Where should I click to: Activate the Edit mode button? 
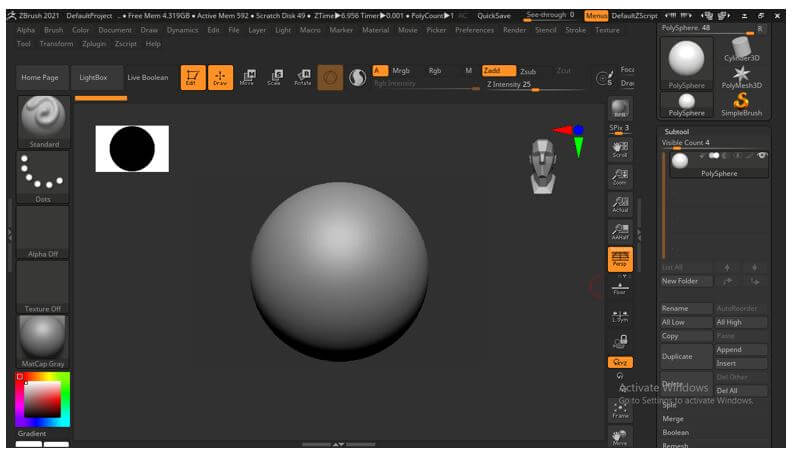(193, 78)
